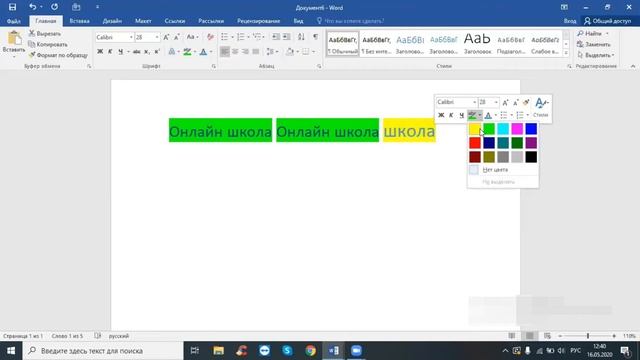Viewport: 640px width, 360px height.
Task: Toggle superscript in the ribbon
Action: click(157, 51)
